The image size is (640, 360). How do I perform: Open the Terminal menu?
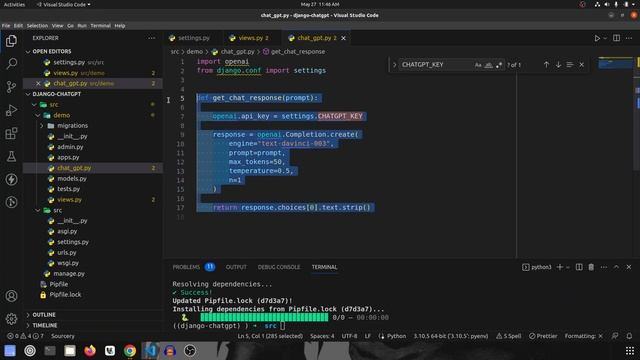coord(100,26)
